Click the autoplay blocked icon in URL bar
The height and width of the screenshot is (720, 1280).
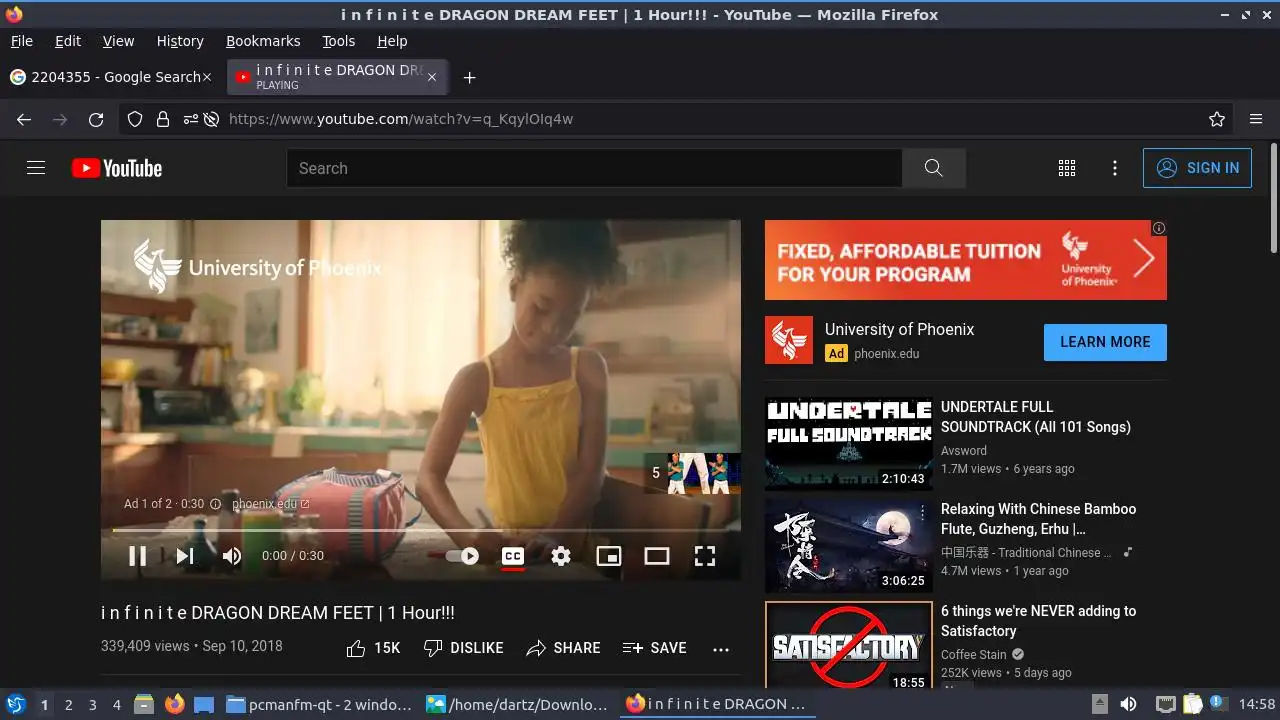coord(211,119)
